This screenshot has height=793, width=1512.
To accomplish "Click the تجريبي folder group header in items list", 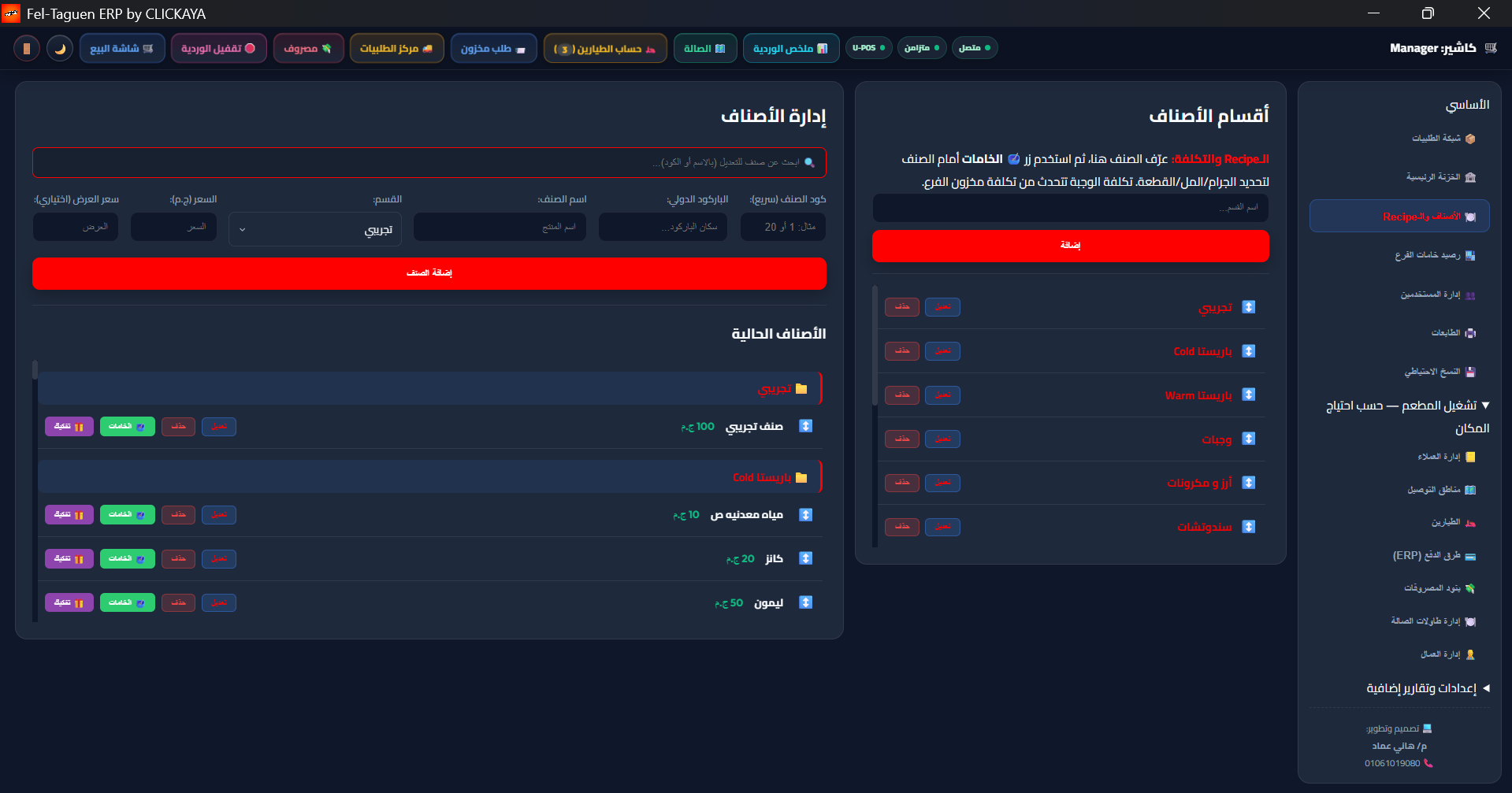I will click(430, 388).
